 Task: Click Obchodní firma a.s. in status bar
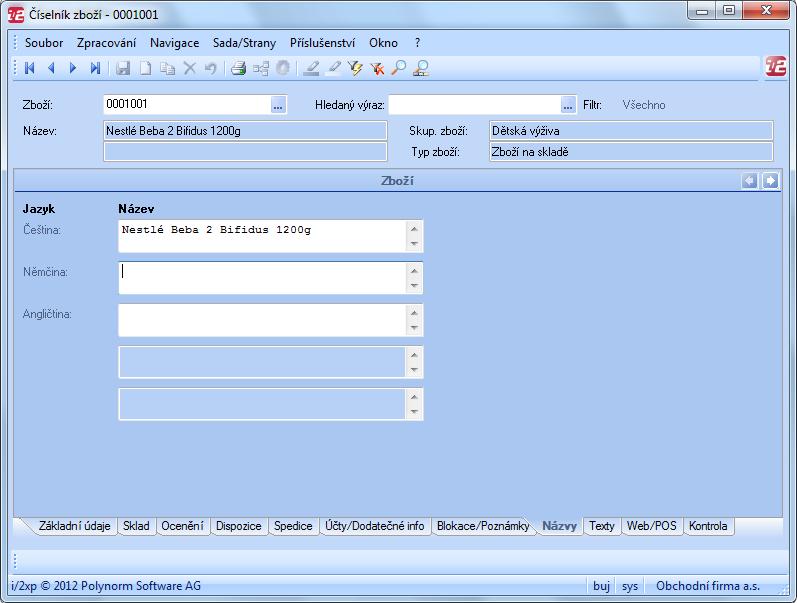pyautogui.click(x=708, y=586)
